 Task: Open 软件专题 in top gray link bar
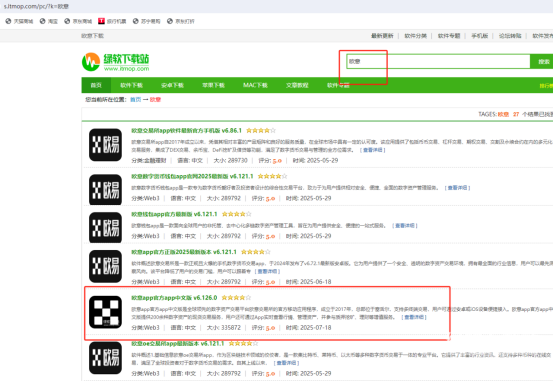(x=449, y=36)
